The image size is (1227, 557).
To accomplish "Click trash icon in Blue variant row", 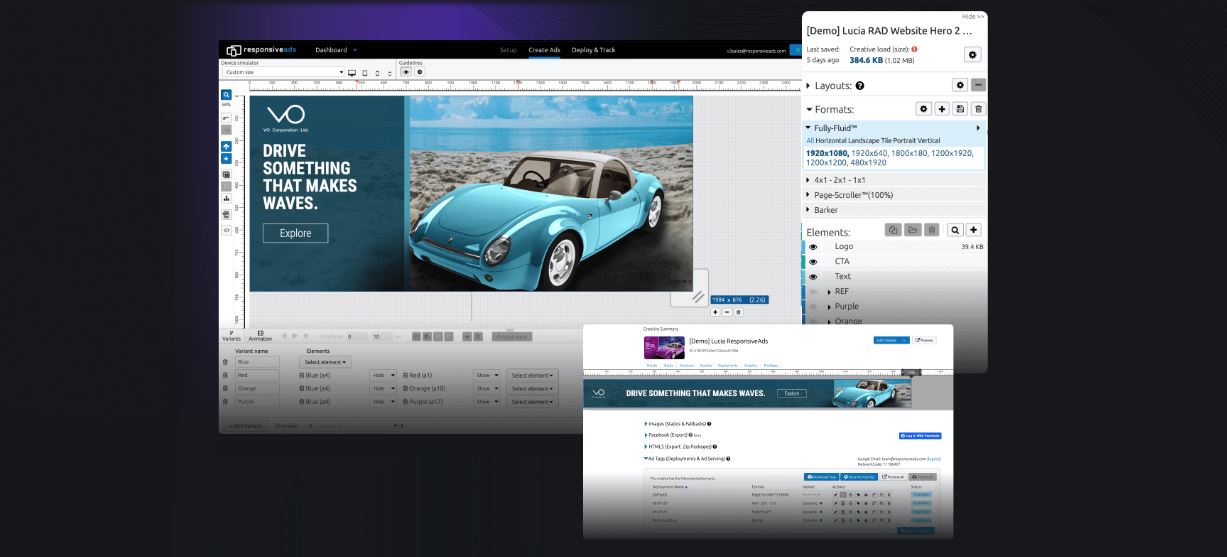I will [226, 361].
